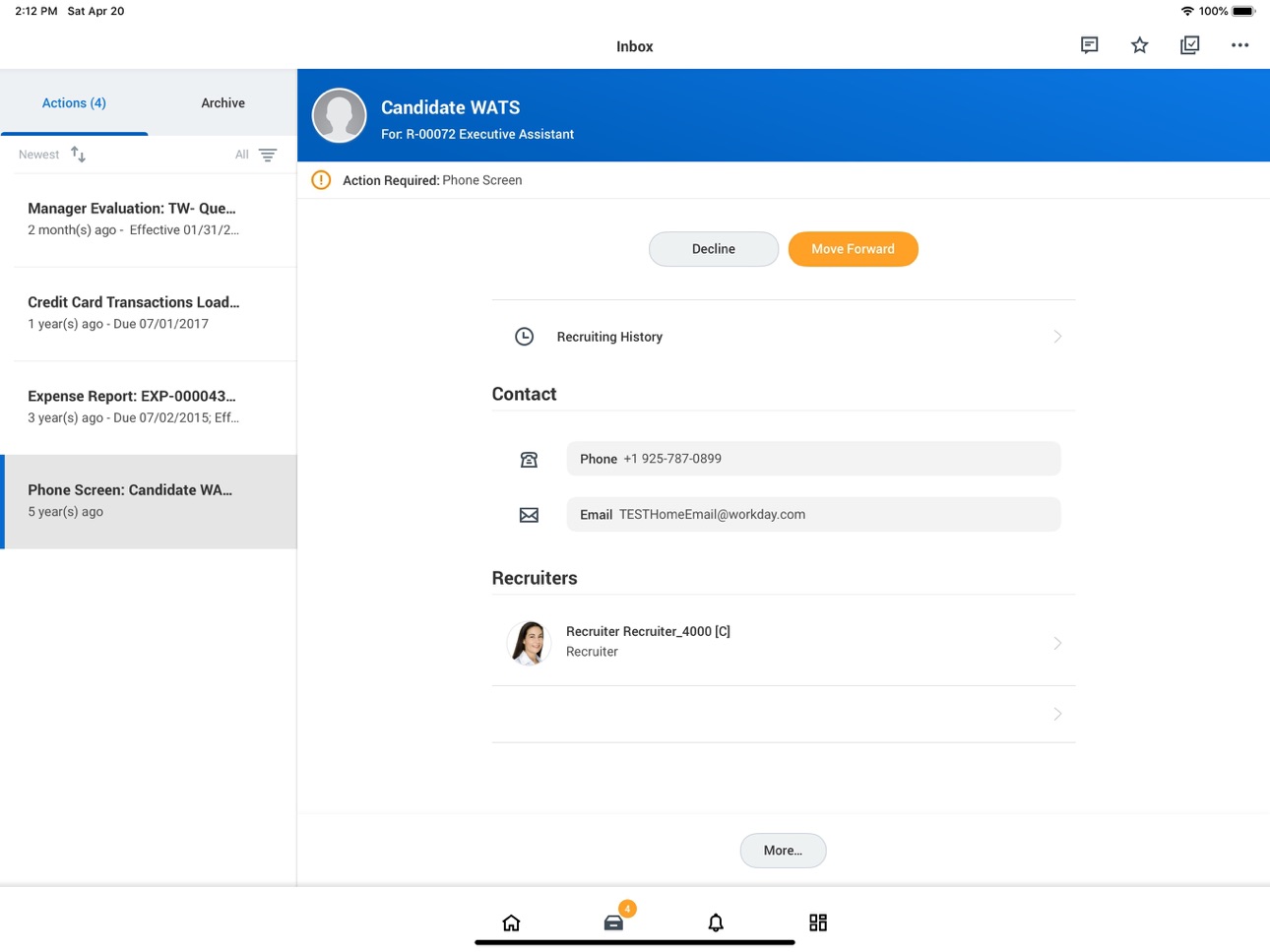Image resolution: width=1270 pixels, height=952 pixels.
Task: Open the recruiter's profile photo
Action: (x=529, y=642)
